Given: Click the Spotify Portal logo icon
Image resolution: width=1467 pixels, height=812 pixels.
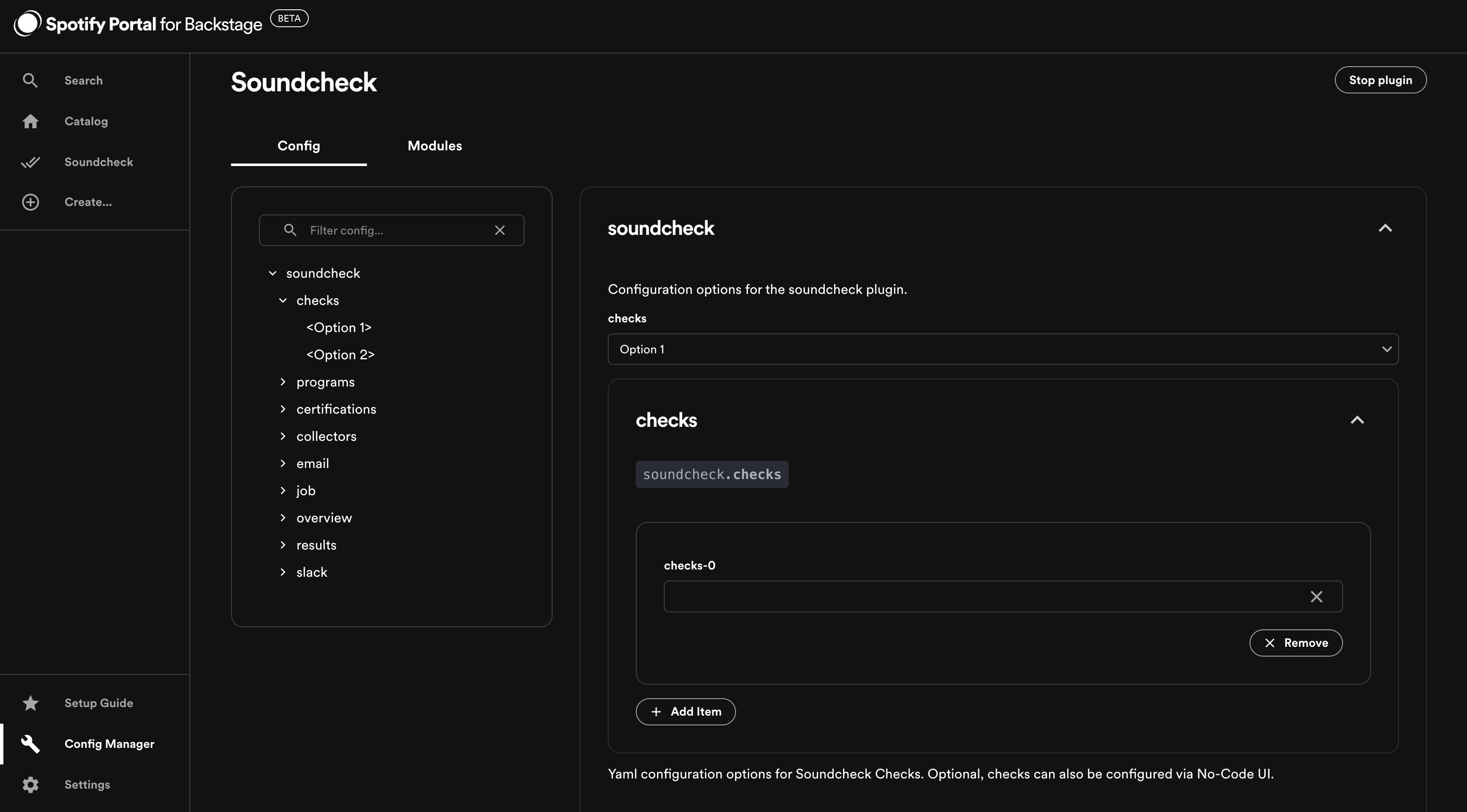Looking at the screenshot, I should tap(27, 23).
